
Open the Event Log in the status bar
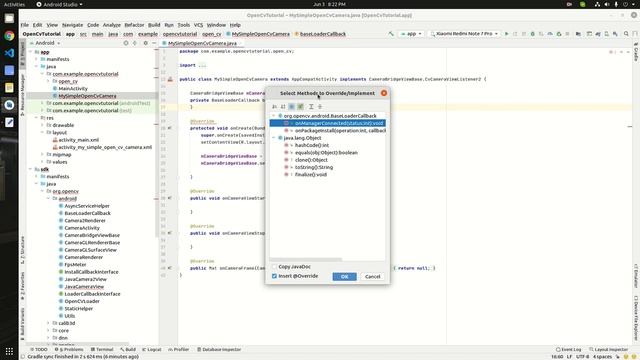coord(569,349)
